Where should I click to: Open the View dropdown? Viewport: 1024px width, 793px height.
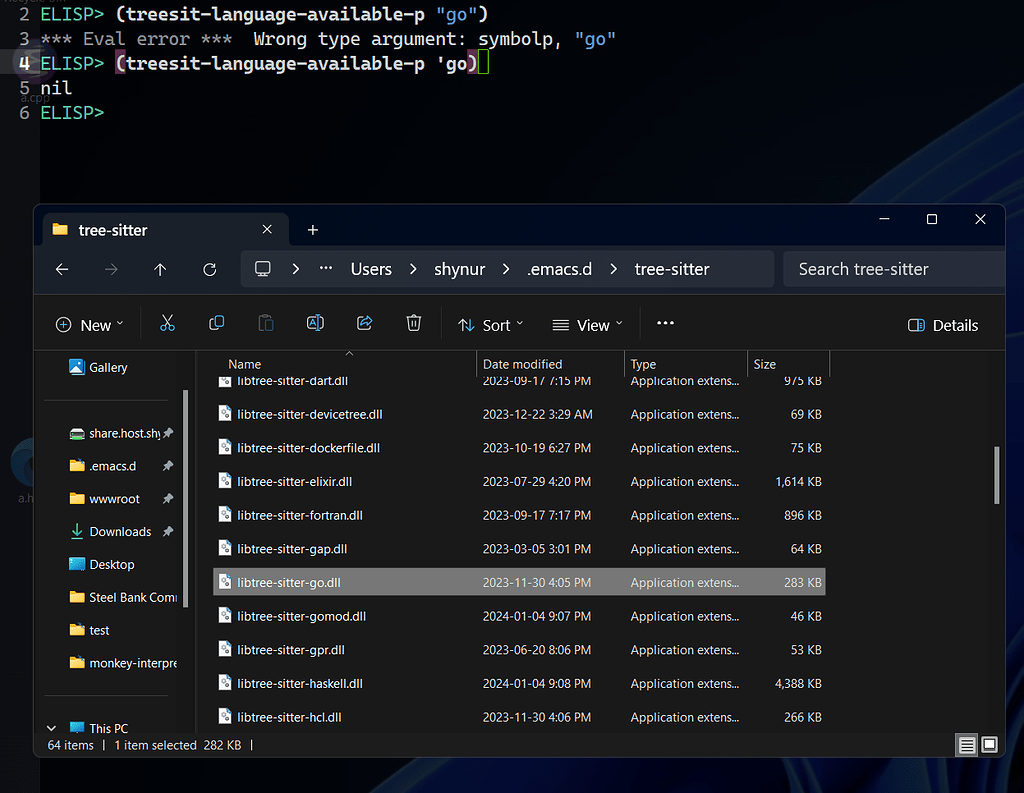click(x=588, y=324)
